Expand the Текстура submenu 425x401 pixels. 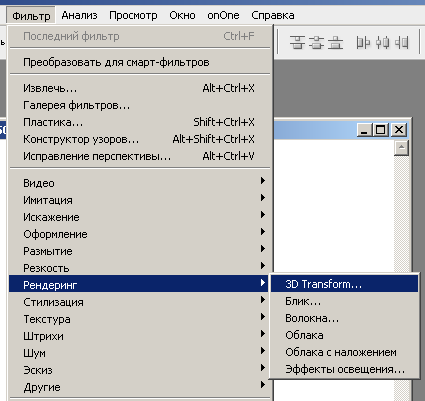[140, 319]
